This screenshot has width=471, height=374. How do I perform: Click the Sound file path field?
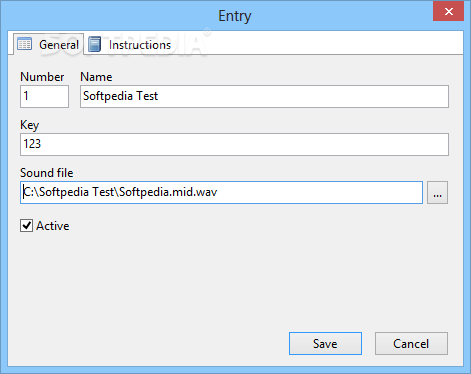click(221, 192)
